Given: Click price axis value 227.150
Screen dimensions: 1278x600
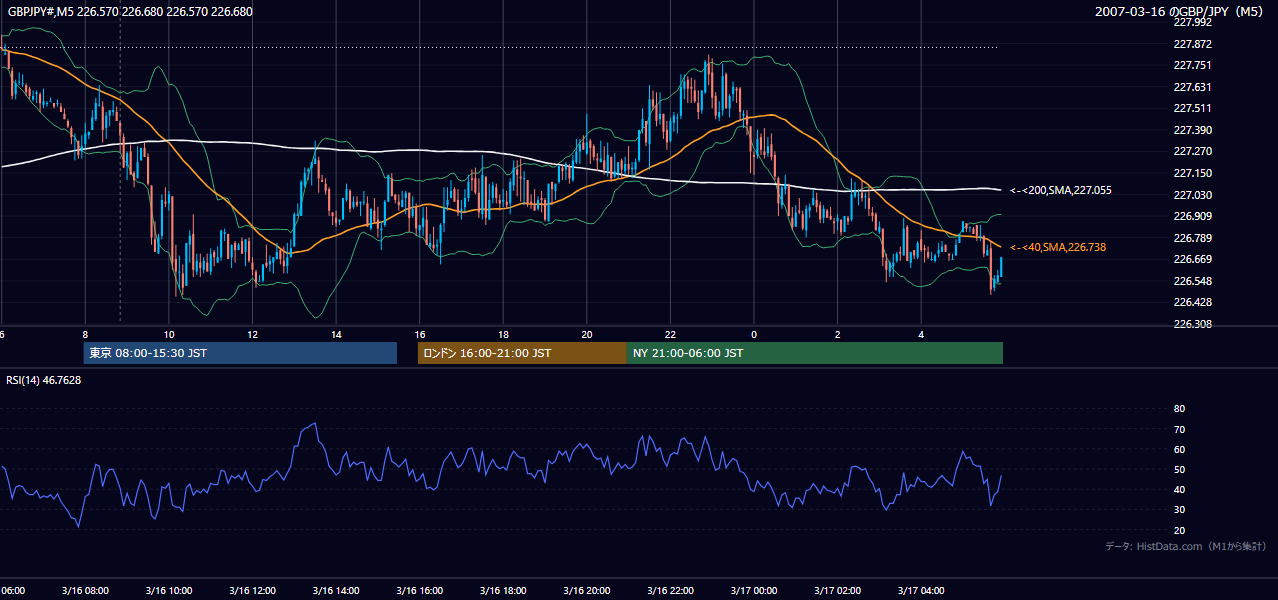Looking at the screenshot, I should click(1192, 173).
